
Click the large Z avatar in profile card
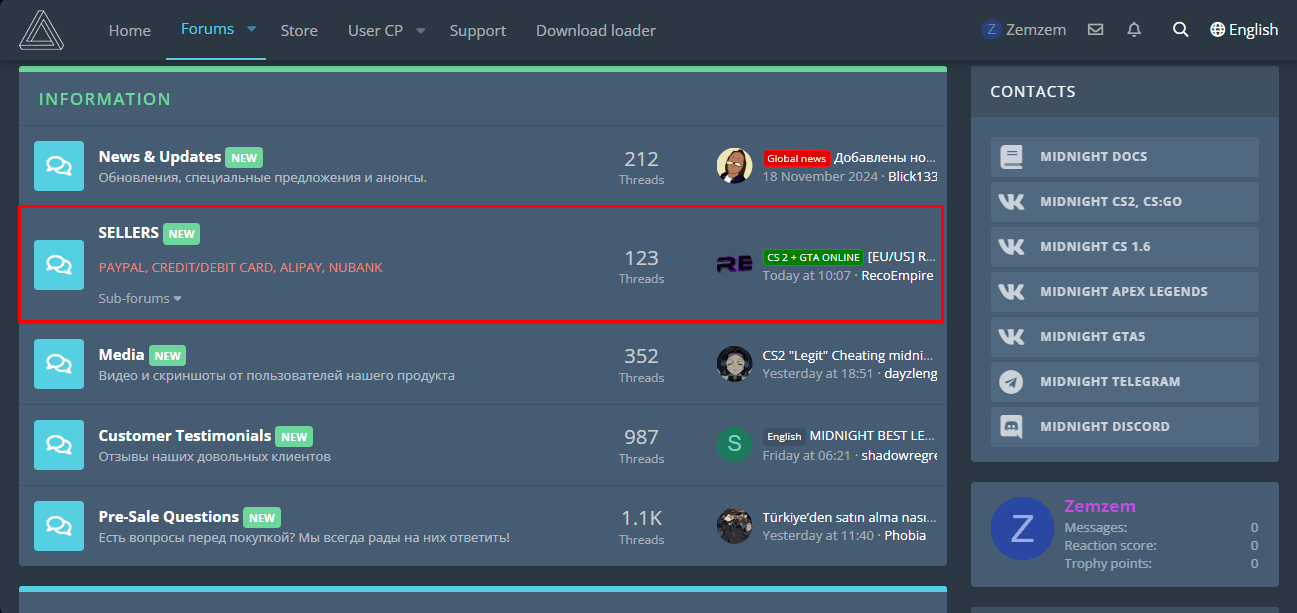pyautogui.click(x=1022, y=529)
